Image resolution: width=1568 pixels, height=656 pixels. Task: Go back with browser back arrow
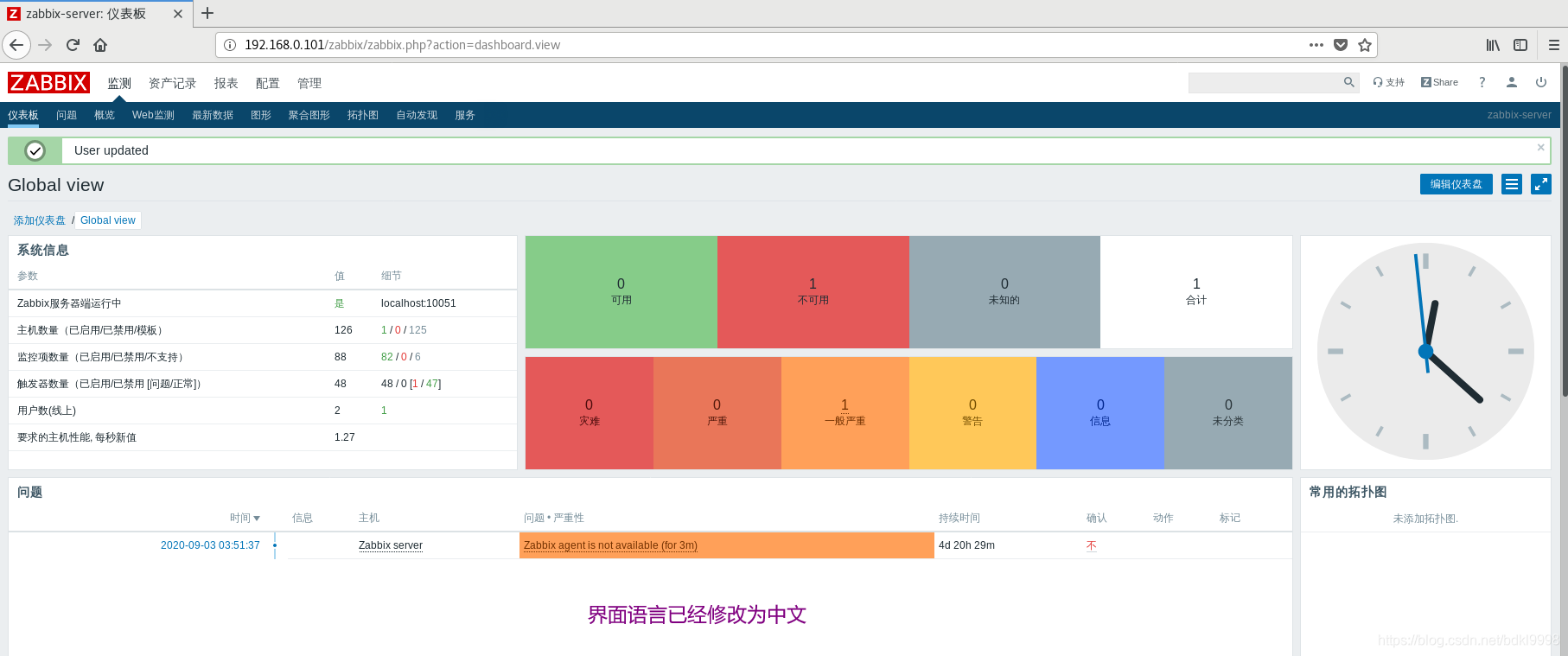point(16,45)
